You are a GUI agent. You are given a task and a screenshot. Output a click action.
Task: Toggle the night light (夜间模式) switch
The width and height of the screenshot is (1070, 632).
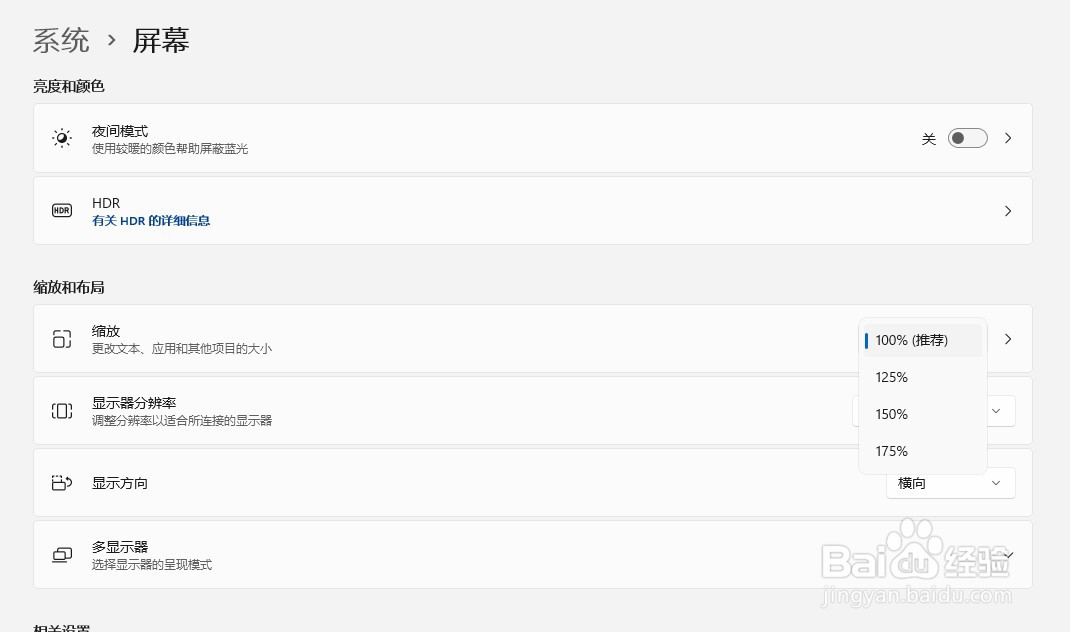click(x=967, y=139)
